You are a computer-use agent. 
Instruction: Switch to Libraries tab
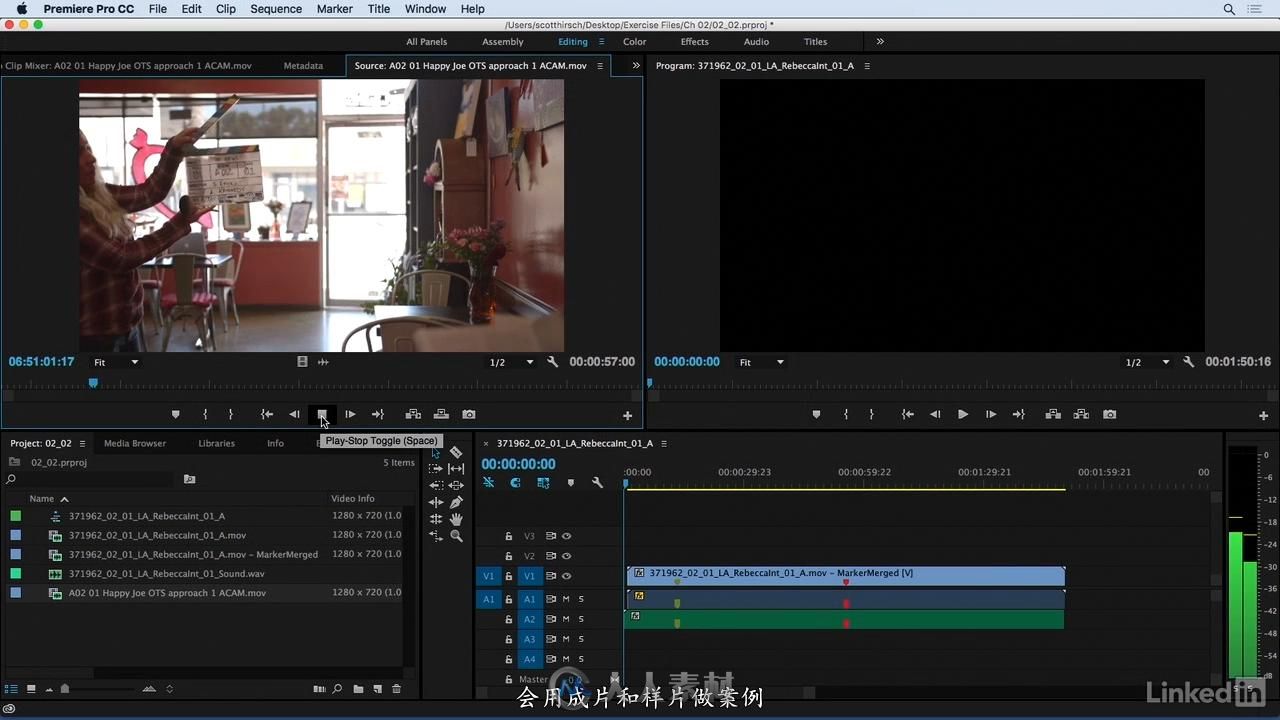[x=216, y=443]
